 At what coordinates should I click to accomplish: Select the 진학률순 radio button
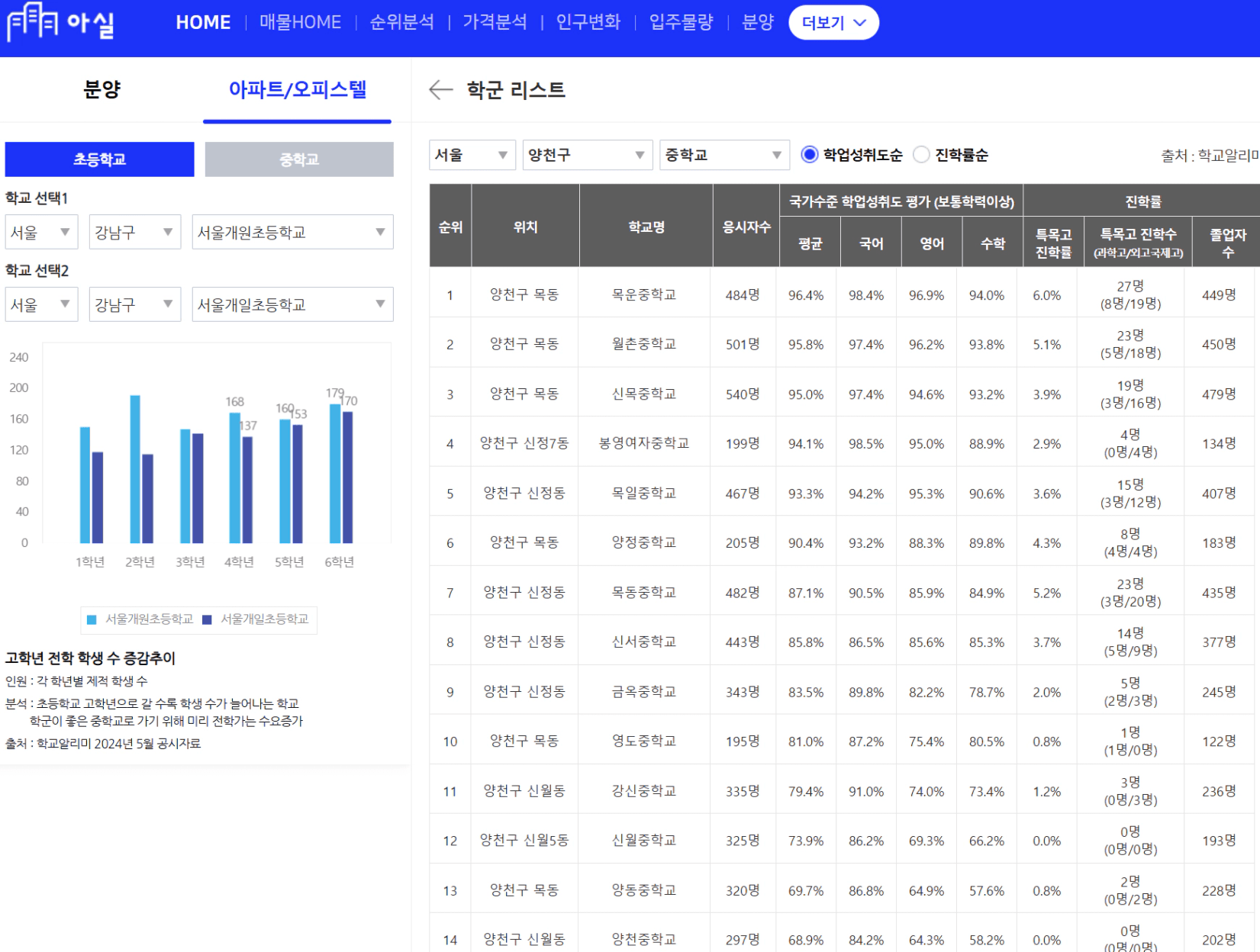pos(922,155)
